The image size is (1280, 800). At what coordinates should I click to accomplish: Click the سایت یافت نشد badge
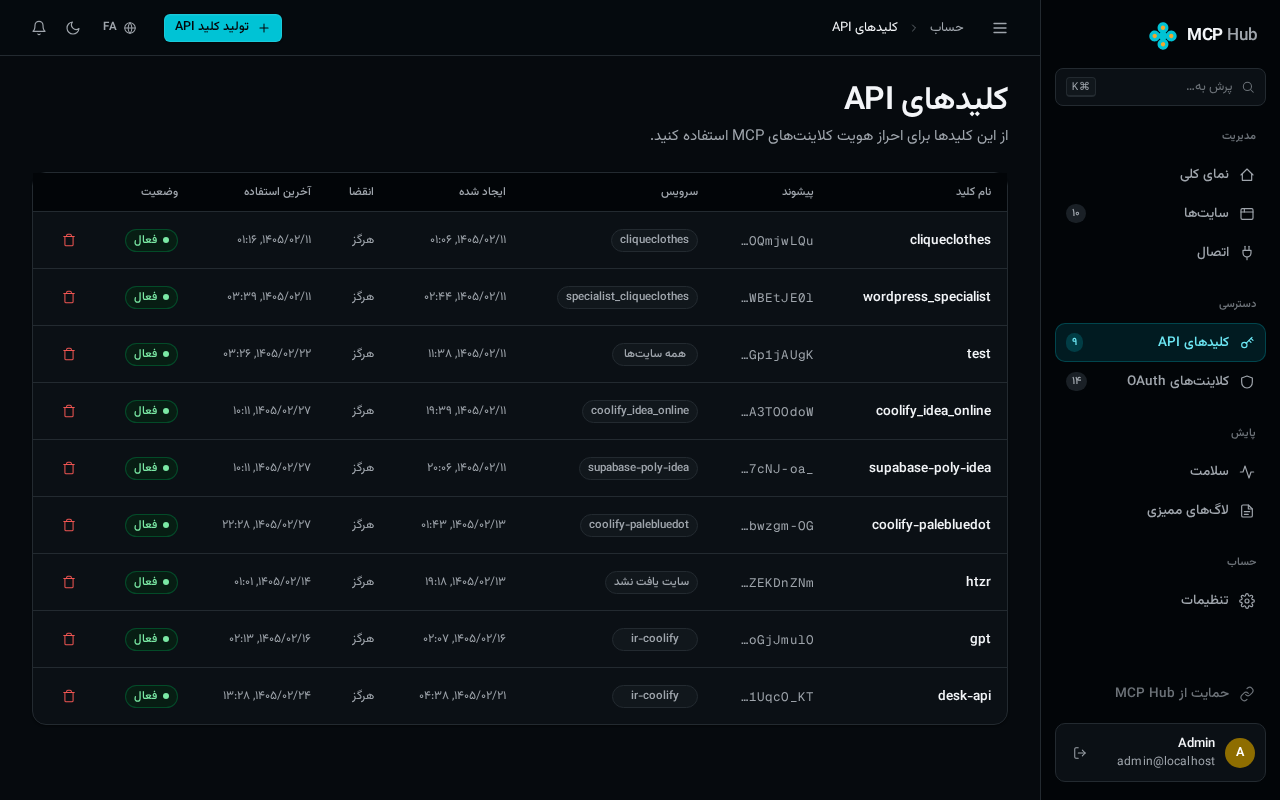[651, 582]
